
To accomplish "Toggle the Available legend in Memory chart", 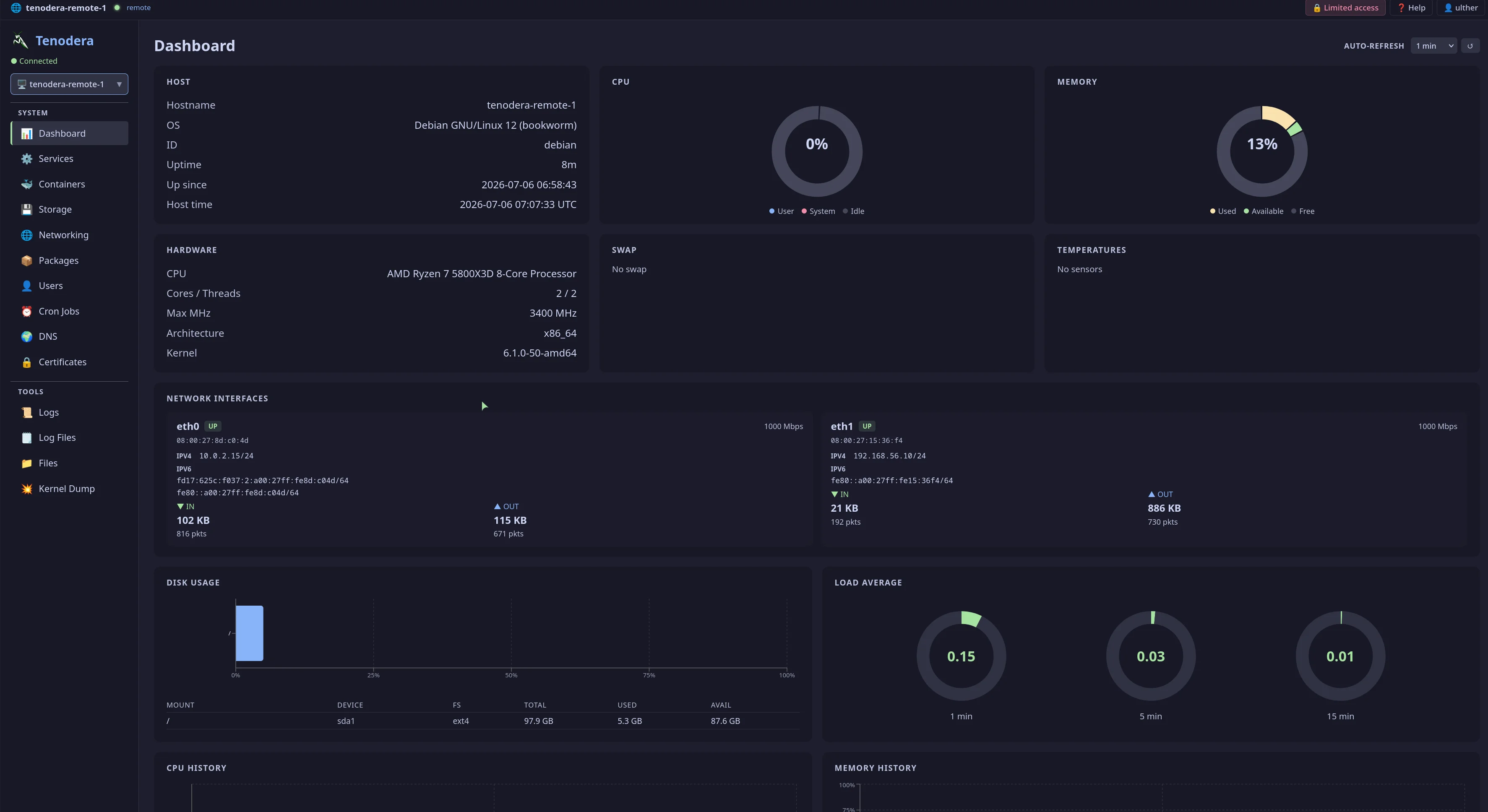I will 1263,211.
